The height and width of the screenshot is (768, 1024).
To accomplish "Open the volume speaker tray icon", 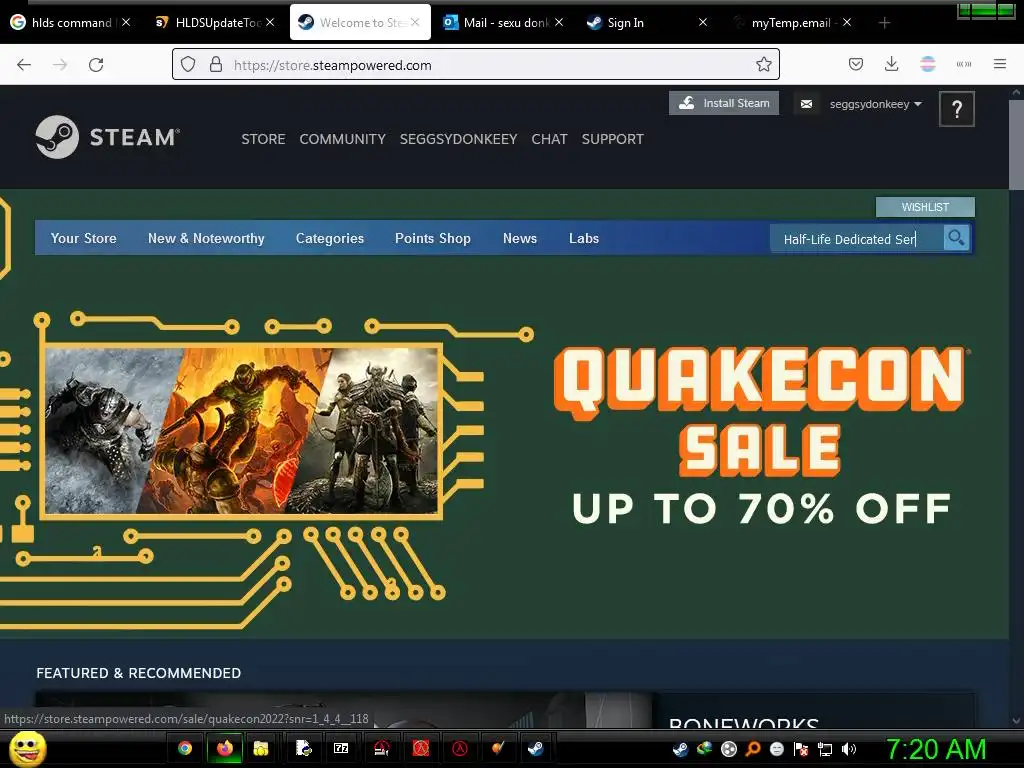I will (848, 749).
